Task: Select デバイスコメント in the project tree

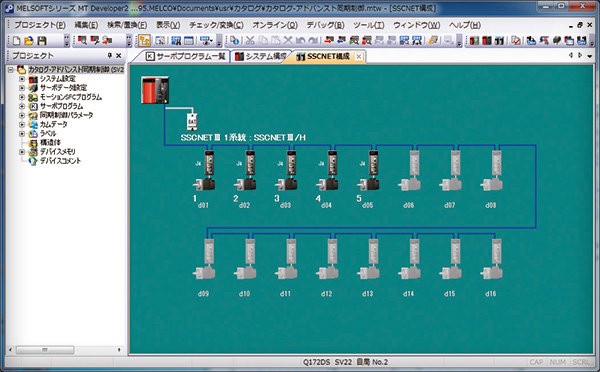Action: [60, 161]
